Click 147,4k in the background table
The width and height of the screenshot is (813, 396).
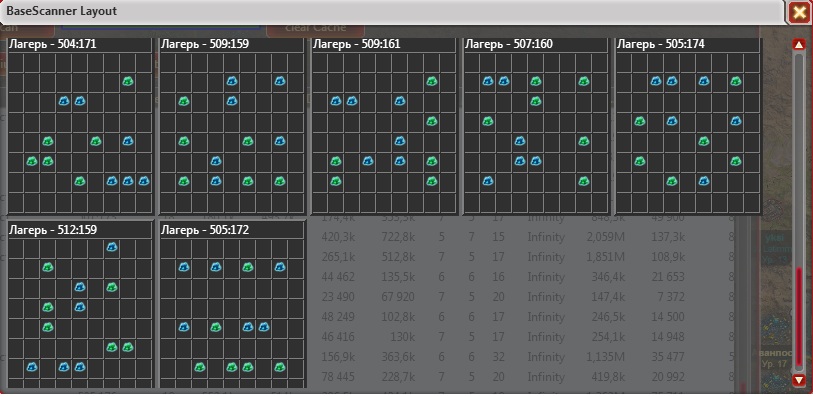608,298
